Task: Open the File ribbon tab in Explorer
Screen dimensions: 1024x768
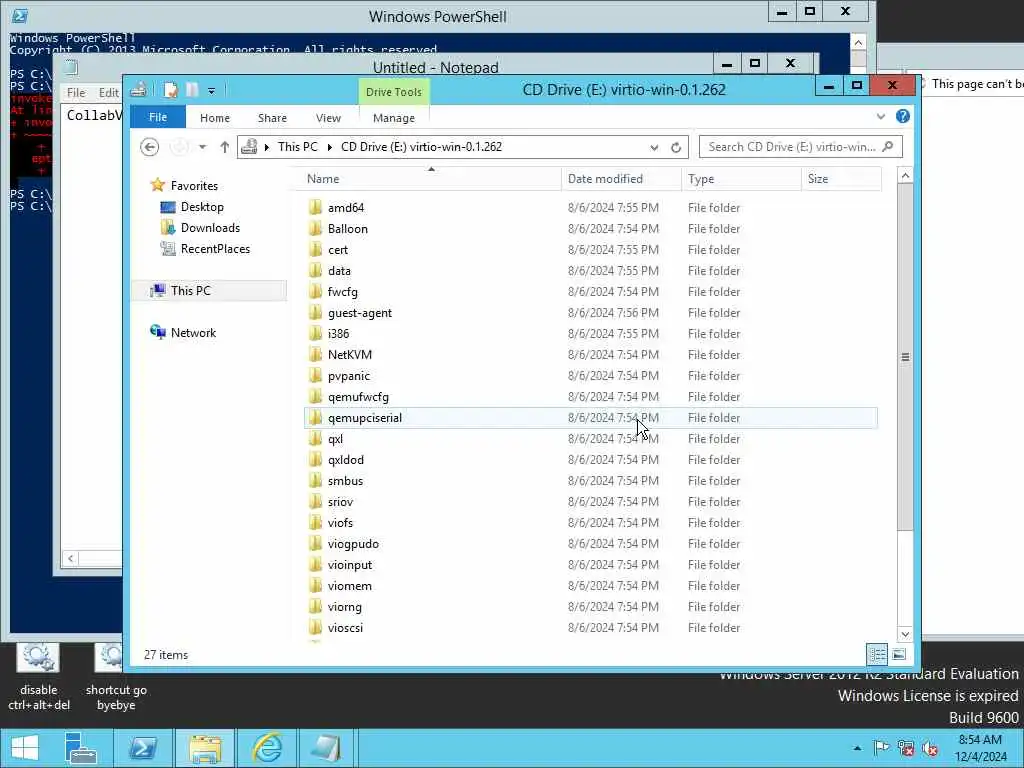Action: [158, 118]
